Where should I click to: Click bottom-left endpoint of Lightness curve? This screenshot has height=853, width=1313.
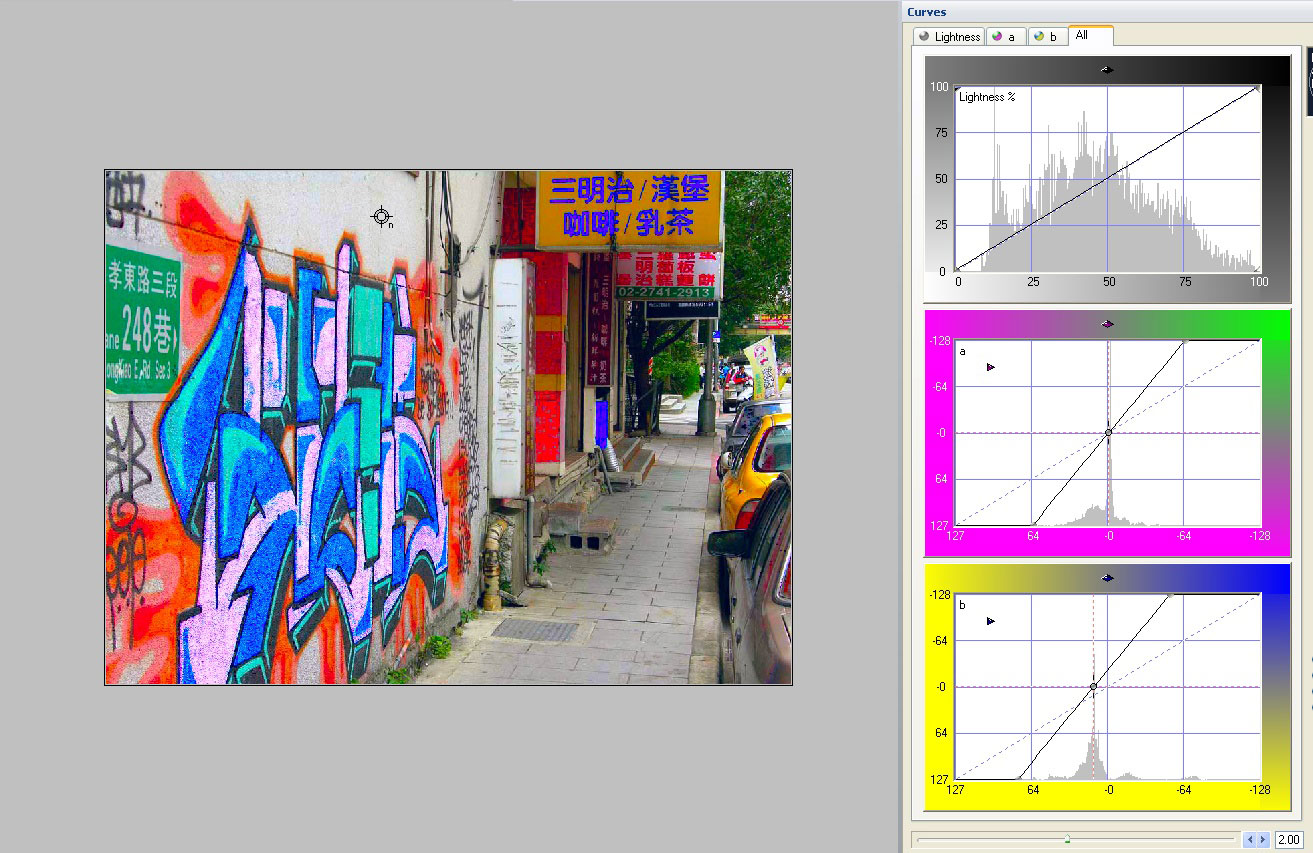pos(957,269)
